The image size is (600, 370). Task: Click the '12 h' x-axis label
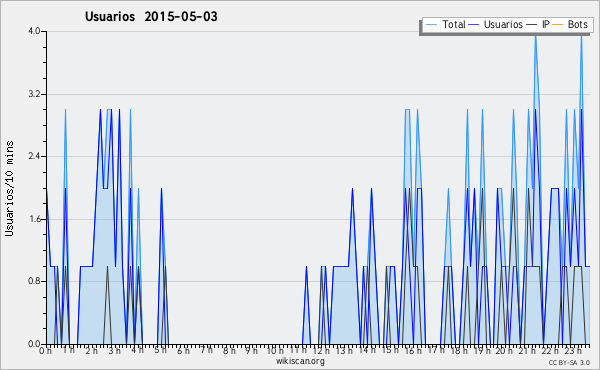click(321, 351)
